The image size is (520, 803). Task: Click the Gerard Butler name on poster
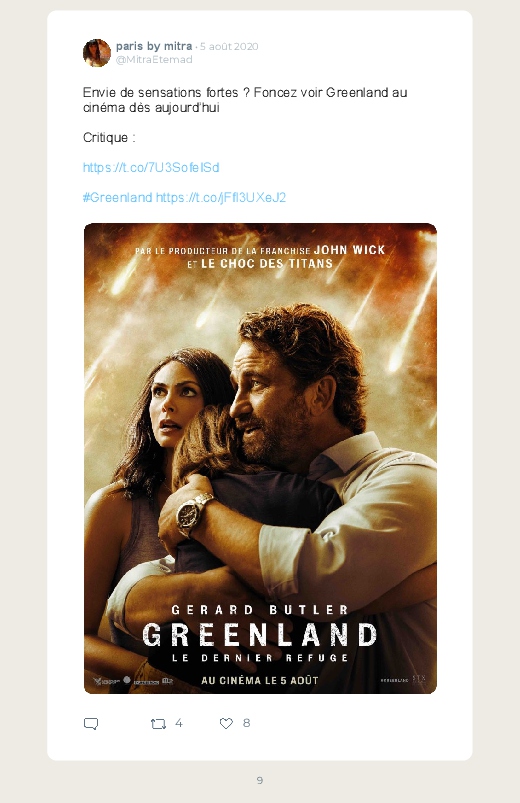[260, 610]
